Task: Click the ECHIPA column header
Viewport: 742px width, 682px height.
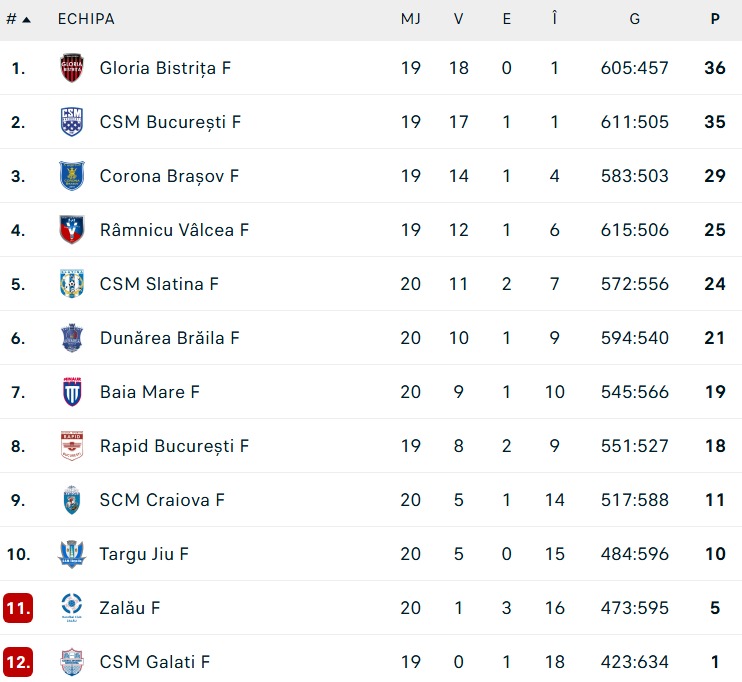Action: 86,19
